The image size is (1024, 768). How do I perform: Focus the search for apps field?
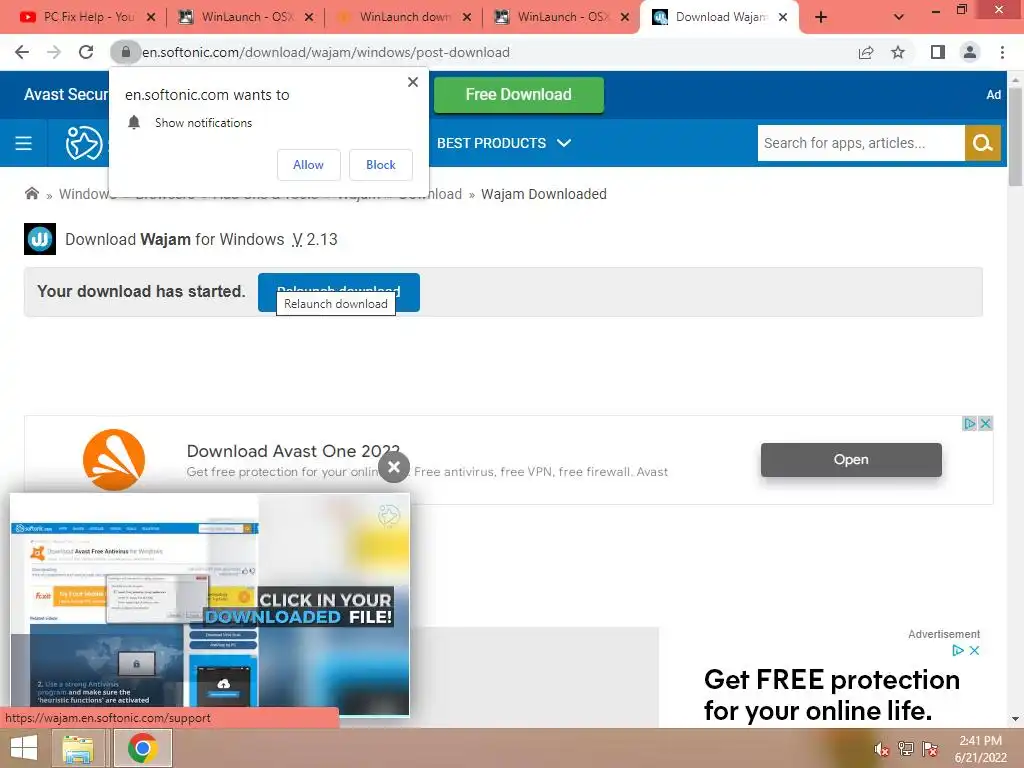[x=861, y=143]
